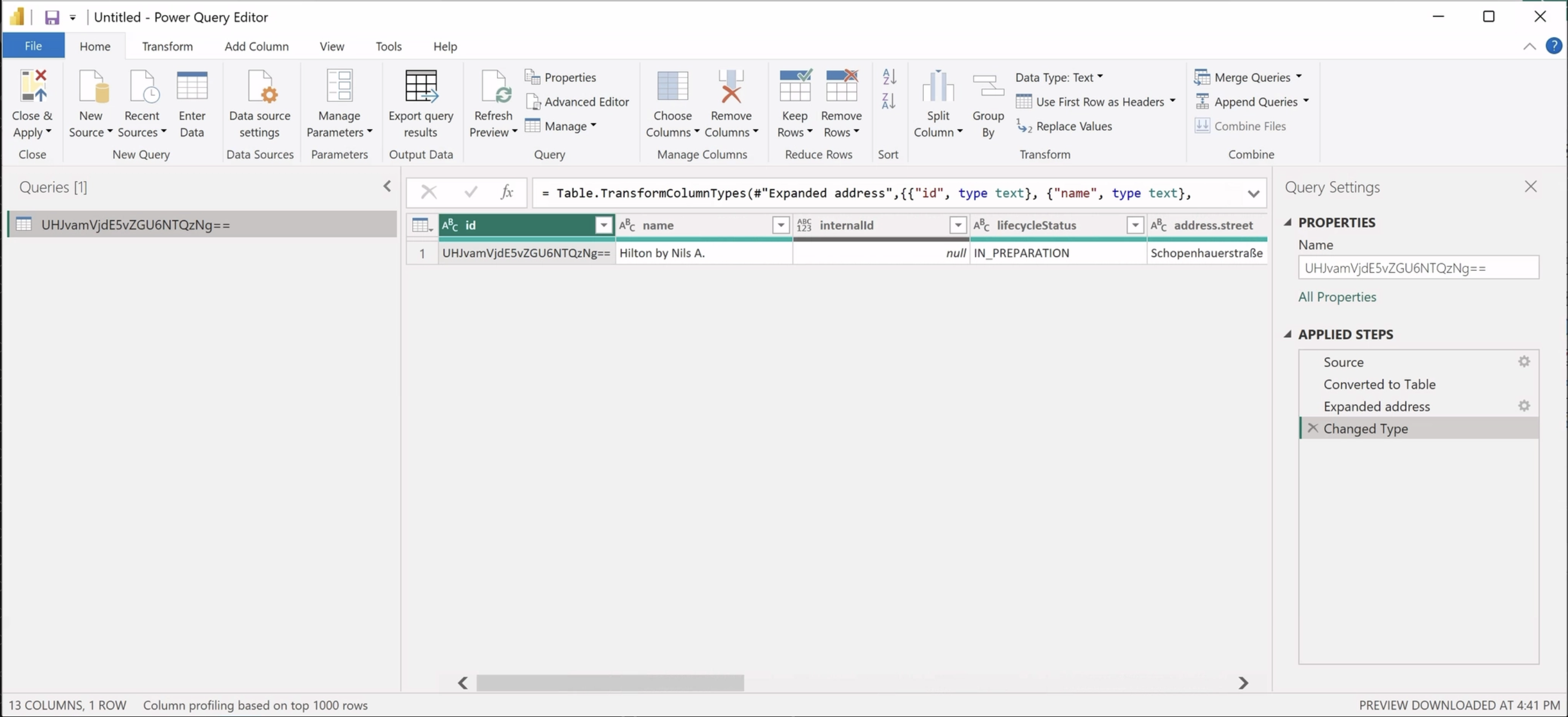Open the File menu
1568x717 pixels.
point(33,46)
